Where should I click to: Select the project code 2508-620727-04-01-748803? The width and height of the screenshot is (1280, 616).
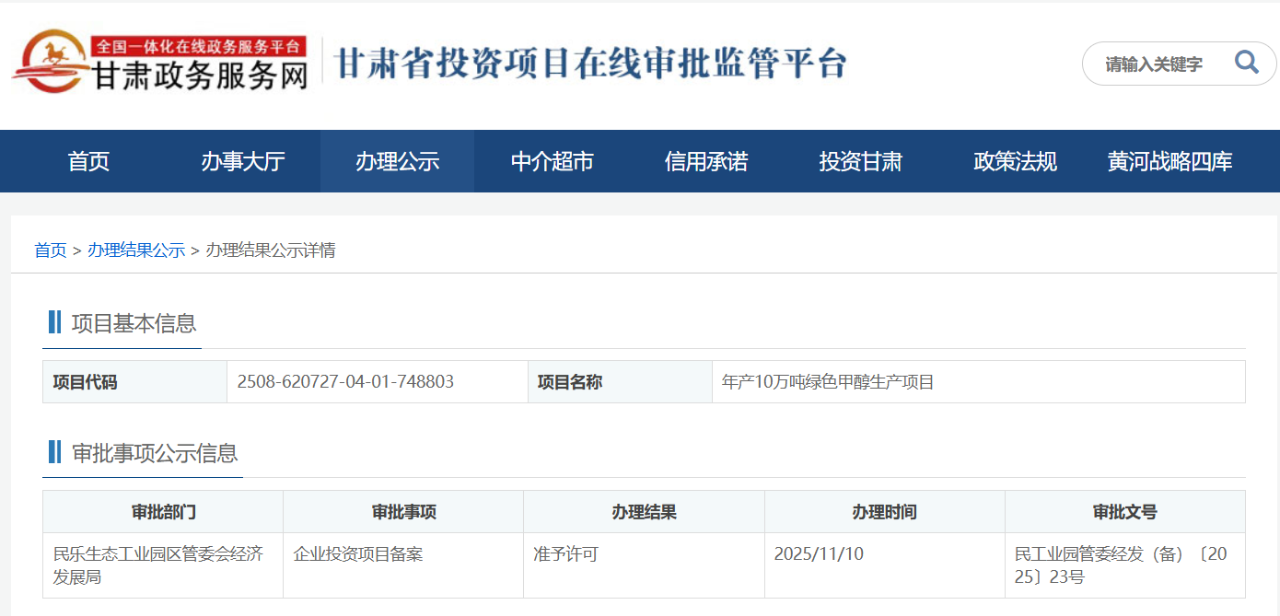point(345,382)
